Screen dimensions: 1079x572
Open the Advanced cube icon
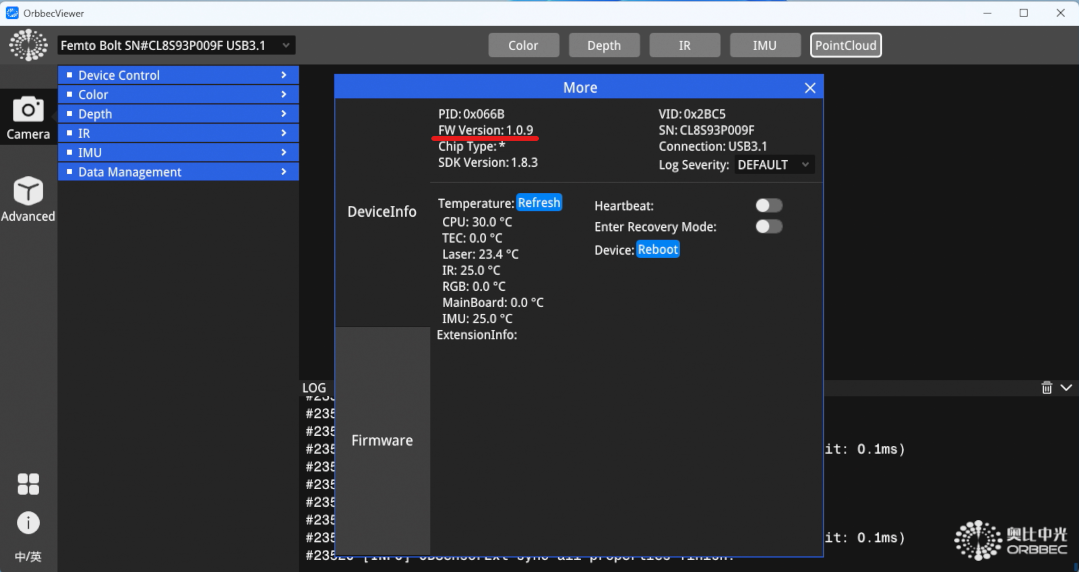(x=28, y=191)
